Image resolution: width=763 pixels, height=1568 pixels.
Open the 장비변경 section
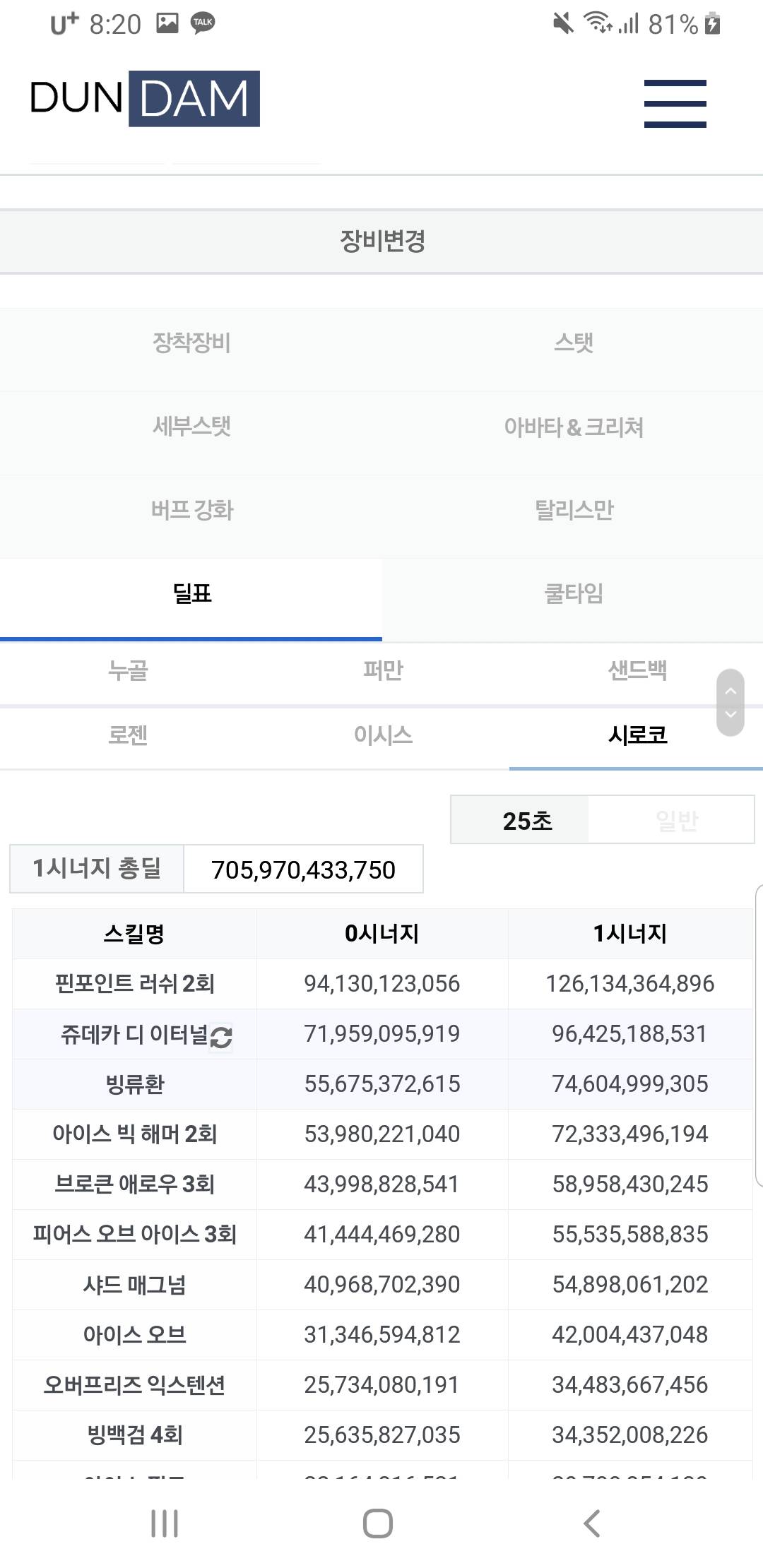(381, 241)
